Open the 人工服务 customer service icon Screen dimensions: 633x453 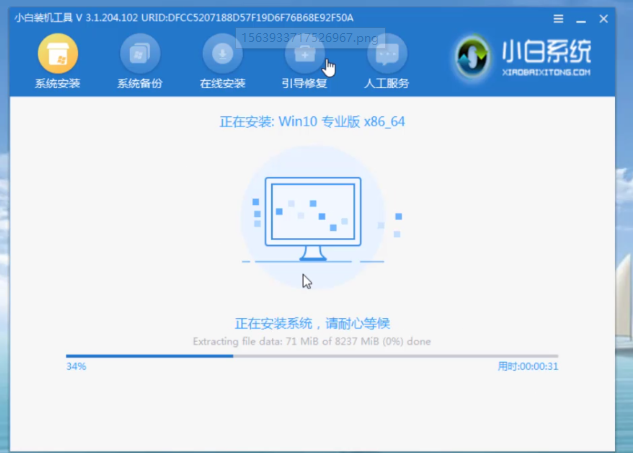(387, 54)
